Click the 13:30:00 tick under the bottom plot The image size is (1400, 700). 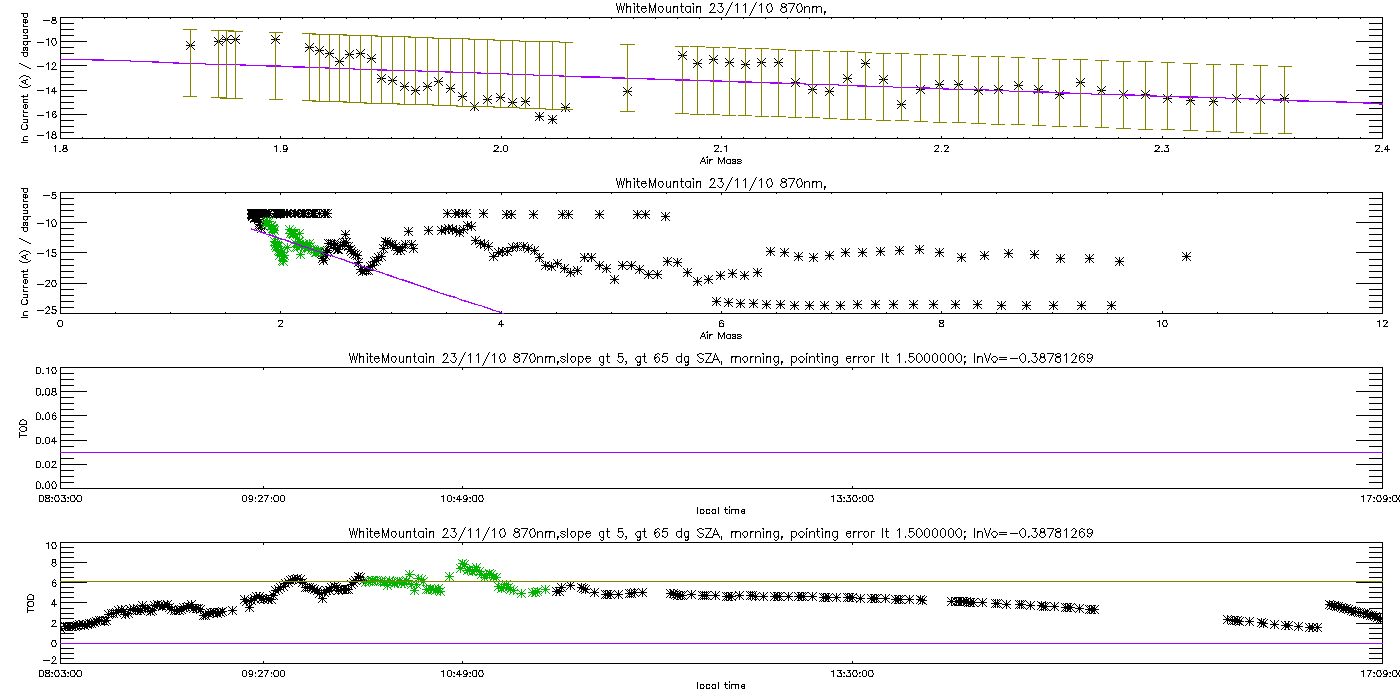[x=850, y=673]
